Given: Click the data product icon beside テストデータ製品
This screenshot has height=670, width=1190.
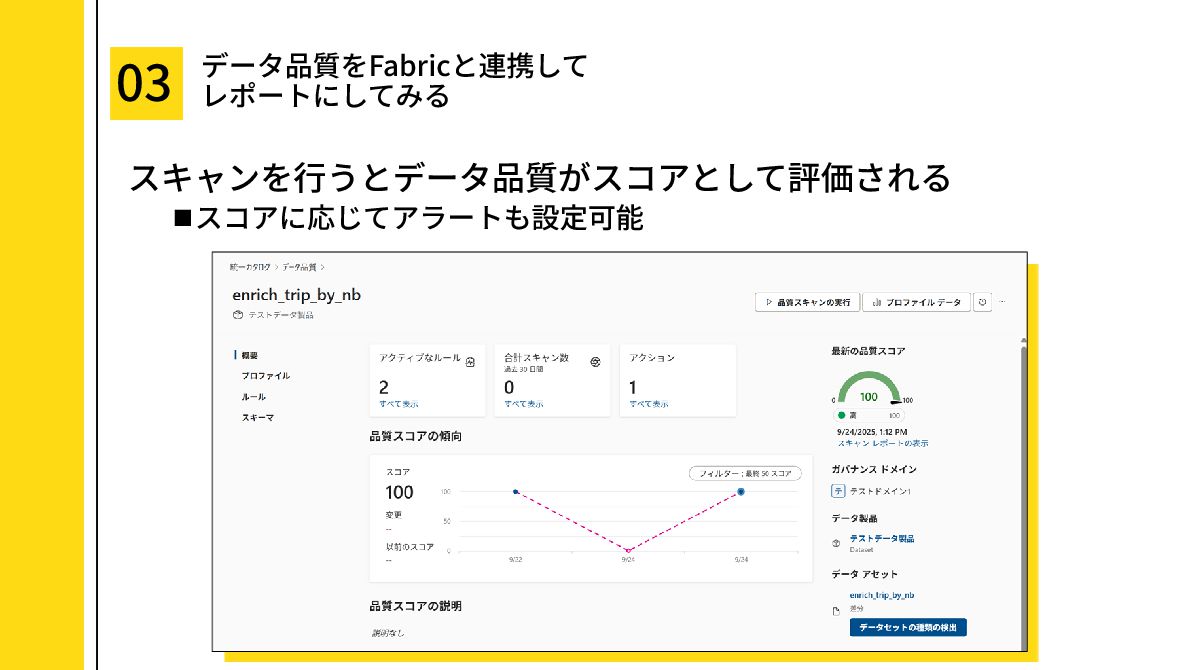Looking at the screenshot, I should point(836,543).
